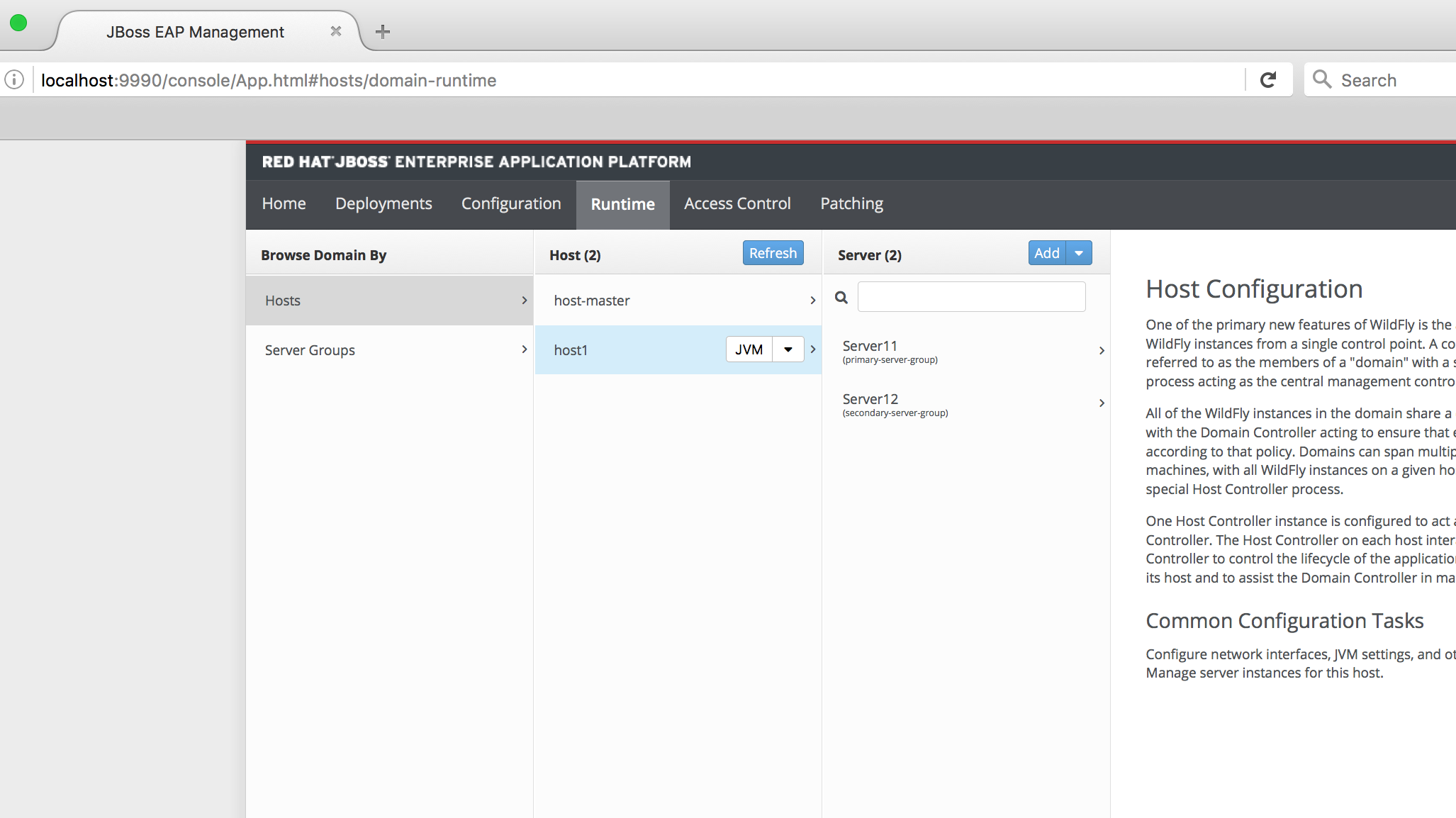
Task: Select the Server Groups navigation item
Action: pyautogui.click(x=390, y=349)
